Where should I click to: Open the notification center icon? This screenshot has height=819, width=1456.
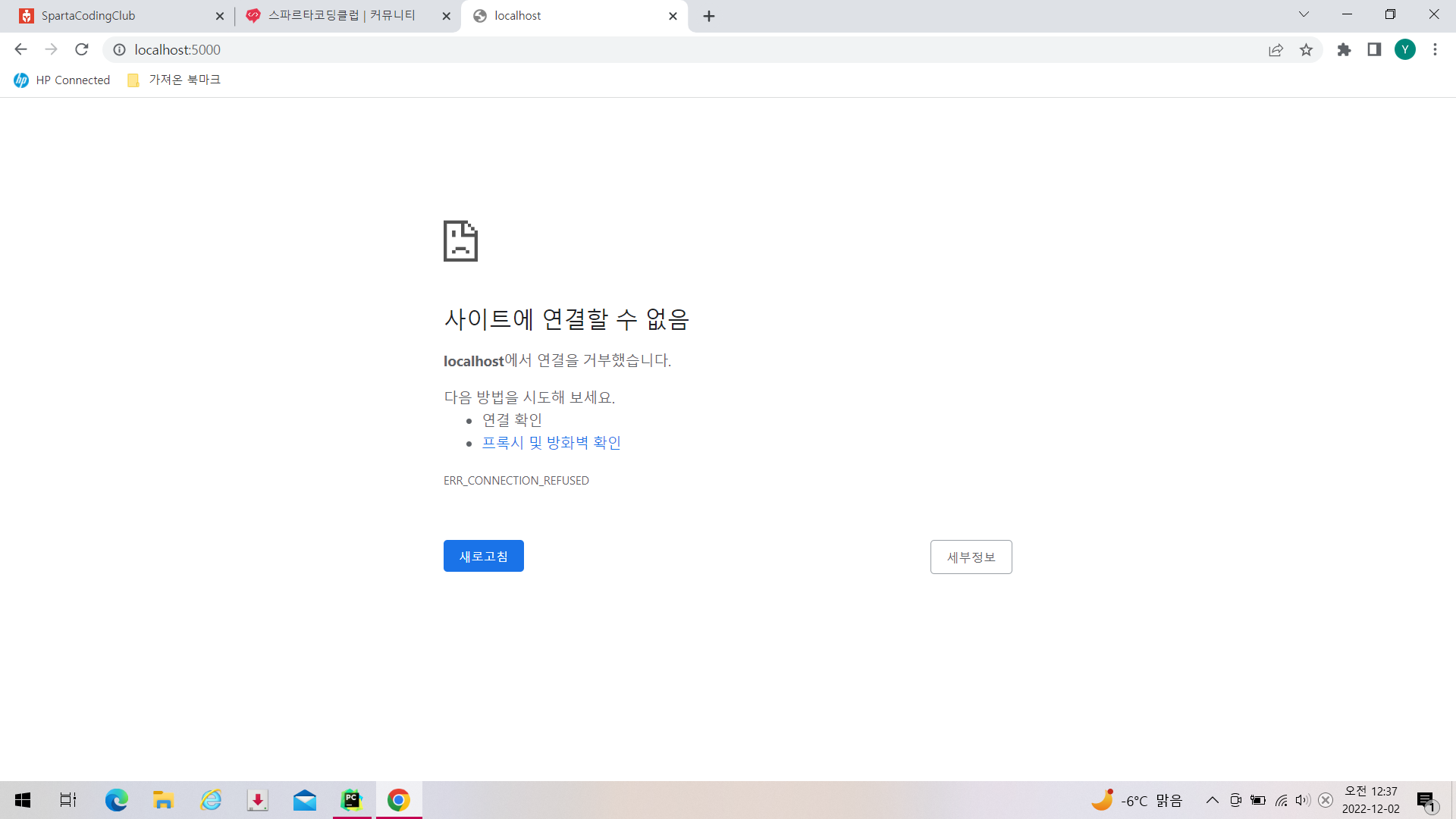(1426, 800)
